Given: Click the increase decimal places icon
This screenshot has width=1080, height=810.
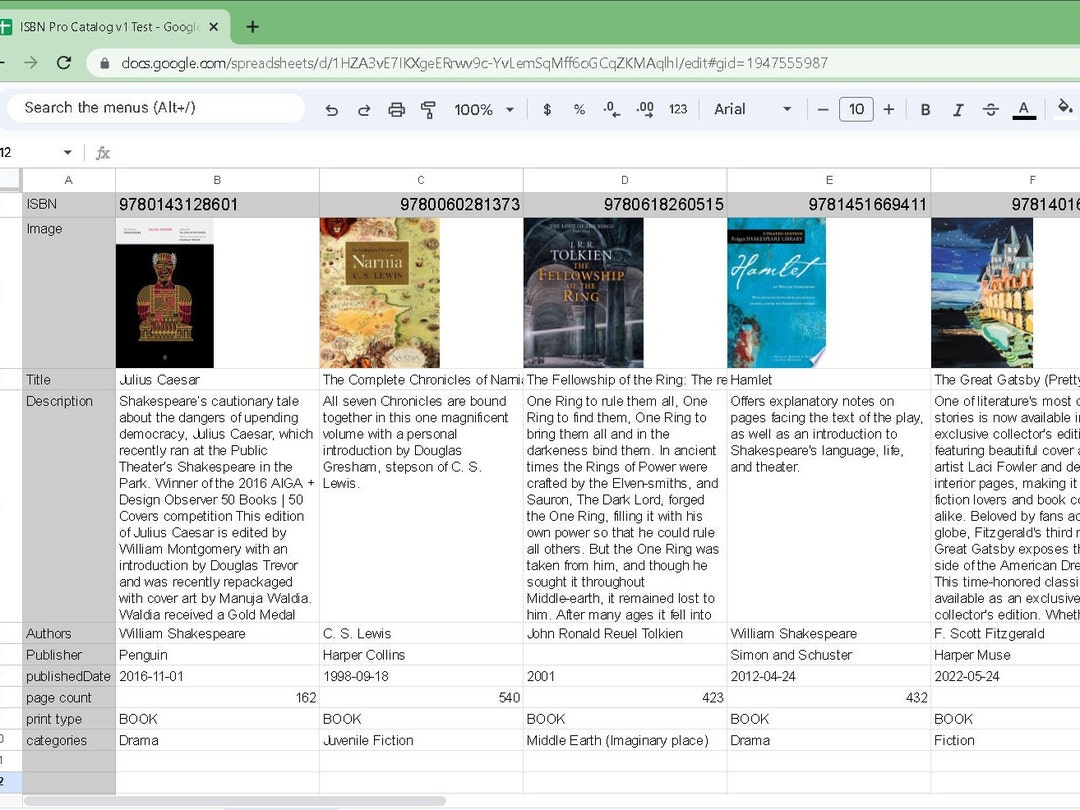Looking at the screenshot, I should click(x=644, y=110).
